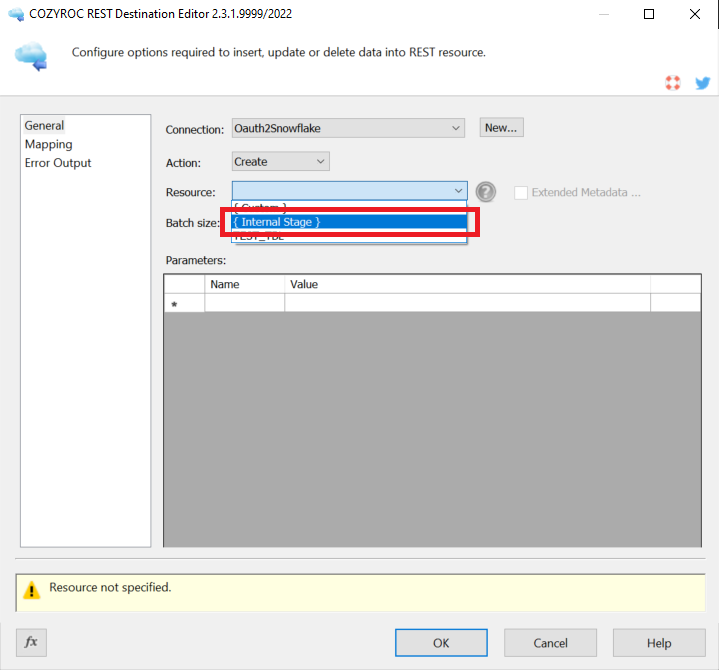Click the Resource help question mark icon

click(x=486, y=192)
